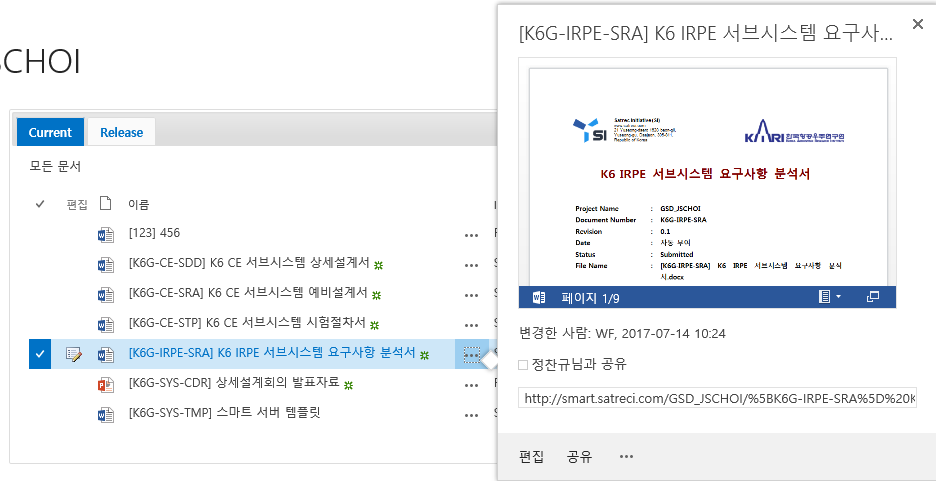Click the Word icon beside [123] 456
The width and height of the screenshot is (936, 481).
pyautogui.click(x=105, y=234)
